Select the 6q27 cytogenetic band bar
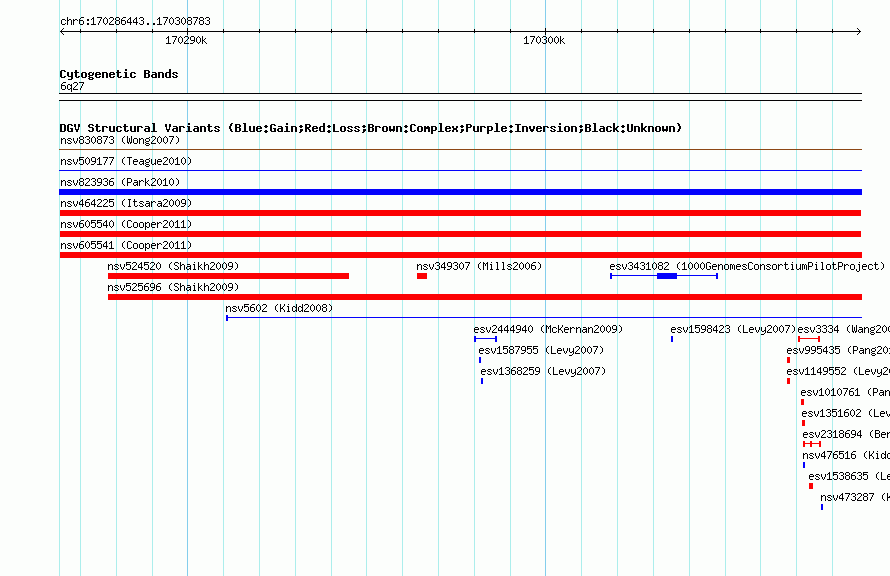The height and width of the screenshot is (576, 890). click(460, 97)
